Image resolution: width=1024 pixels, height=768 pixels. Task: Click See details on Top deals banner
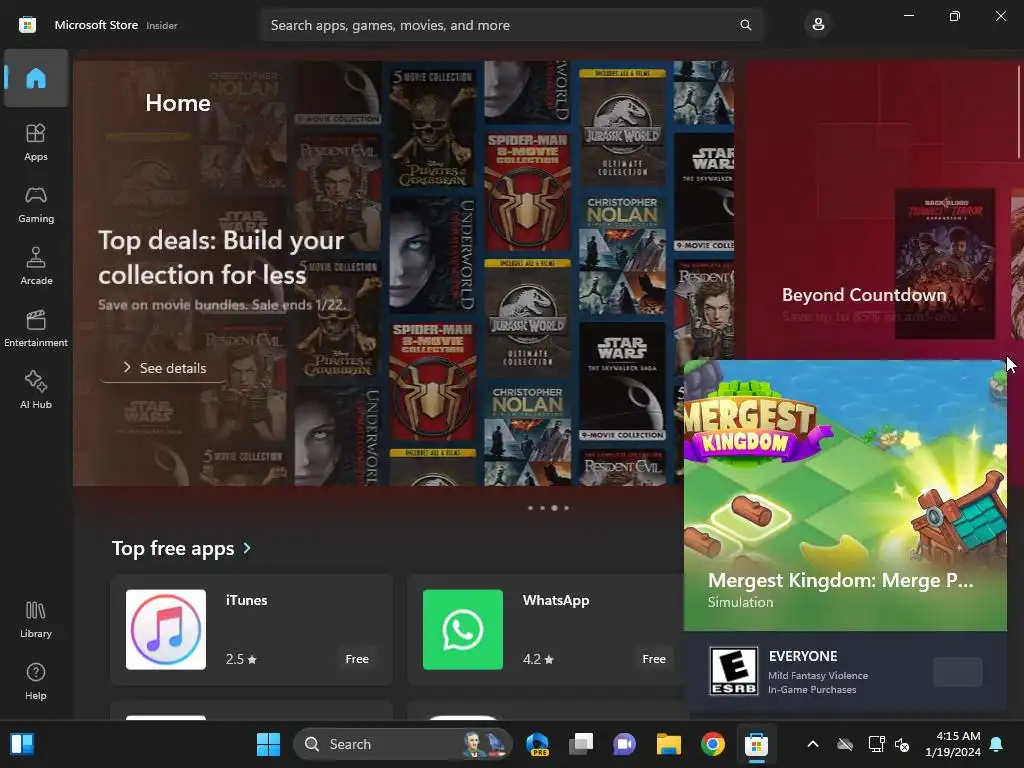coord(164,368)
